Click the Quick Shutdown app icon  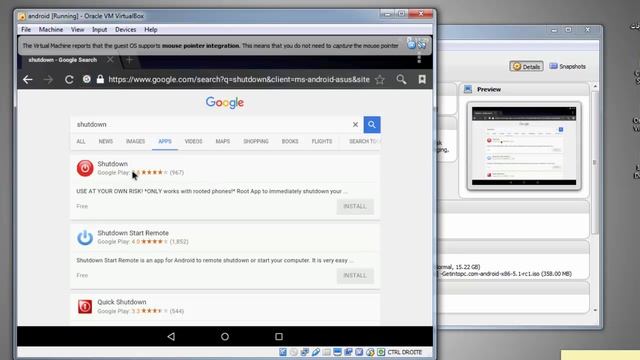tap(85, 307)
